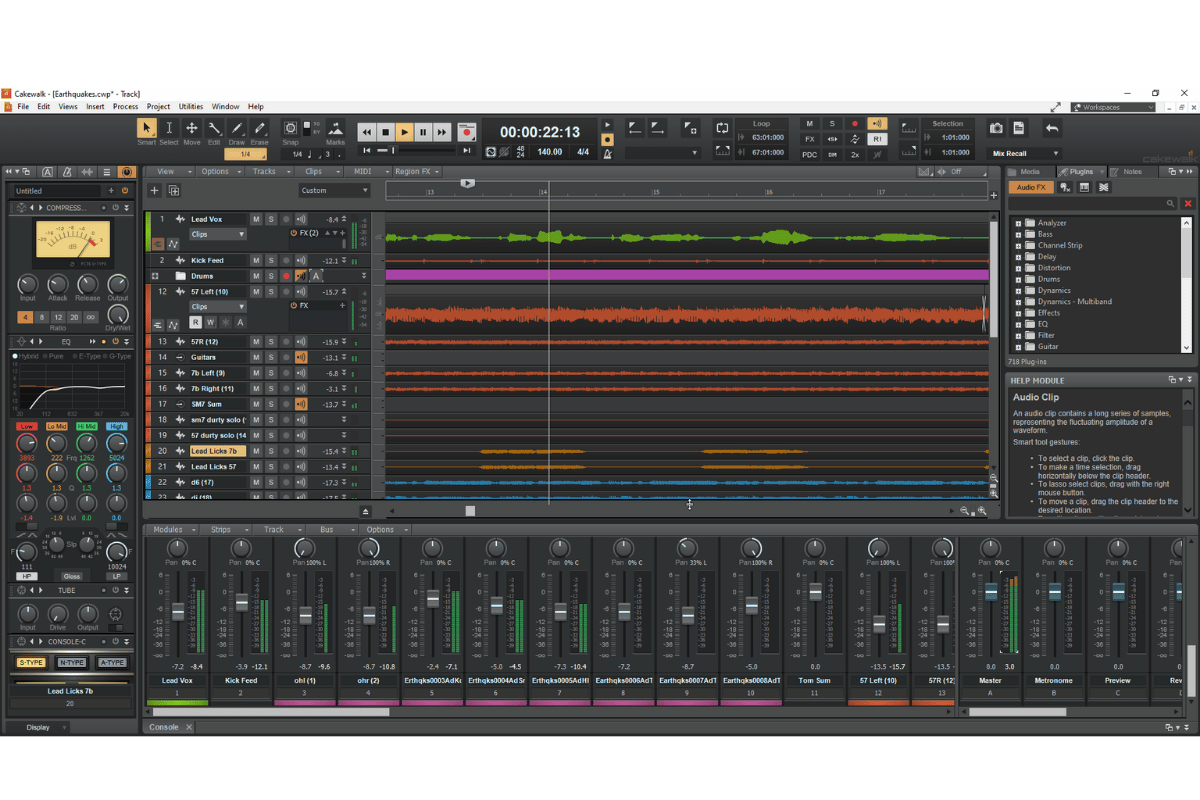The height and width of the screenshot is (800, 1200).
Task: Click the Markers icon in the toolbar
Action: (x=336, y=128)
